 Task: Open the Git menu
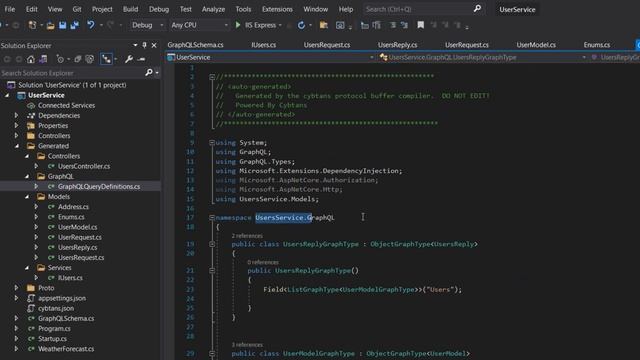tap(77, 9)
